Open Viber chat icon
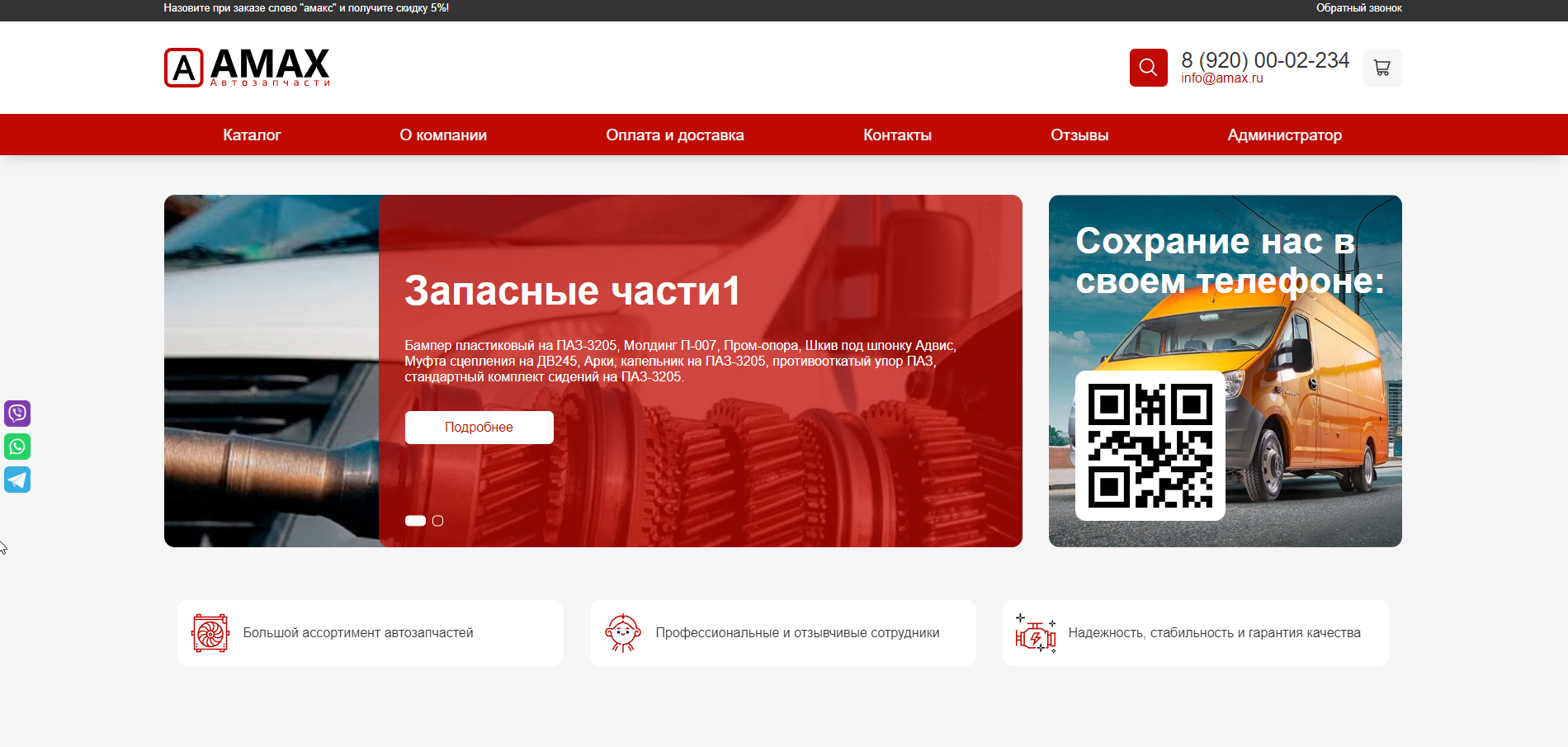 (17, 413)
